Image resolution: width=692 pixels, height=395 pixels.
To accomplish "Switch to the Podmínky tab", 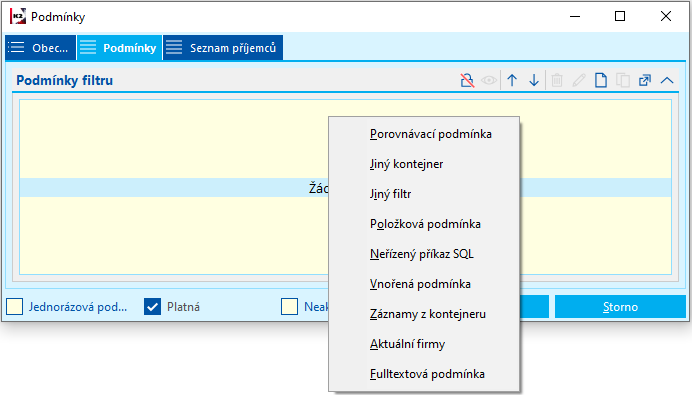I will (119, 48).
